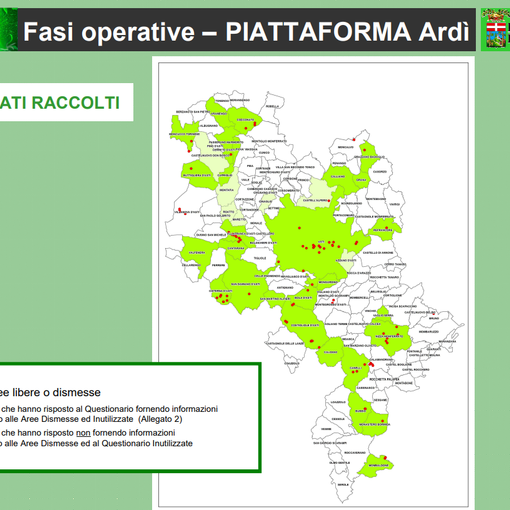Screen dimensions: 510x510
Task: Click the COCCONATO region on the map
Action: tap(245, 120)
